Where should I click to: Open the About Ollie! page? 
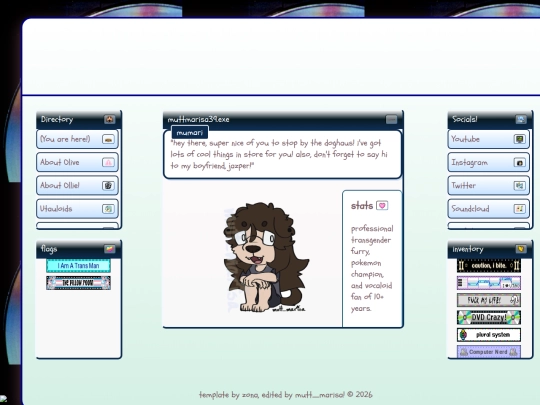77,185
